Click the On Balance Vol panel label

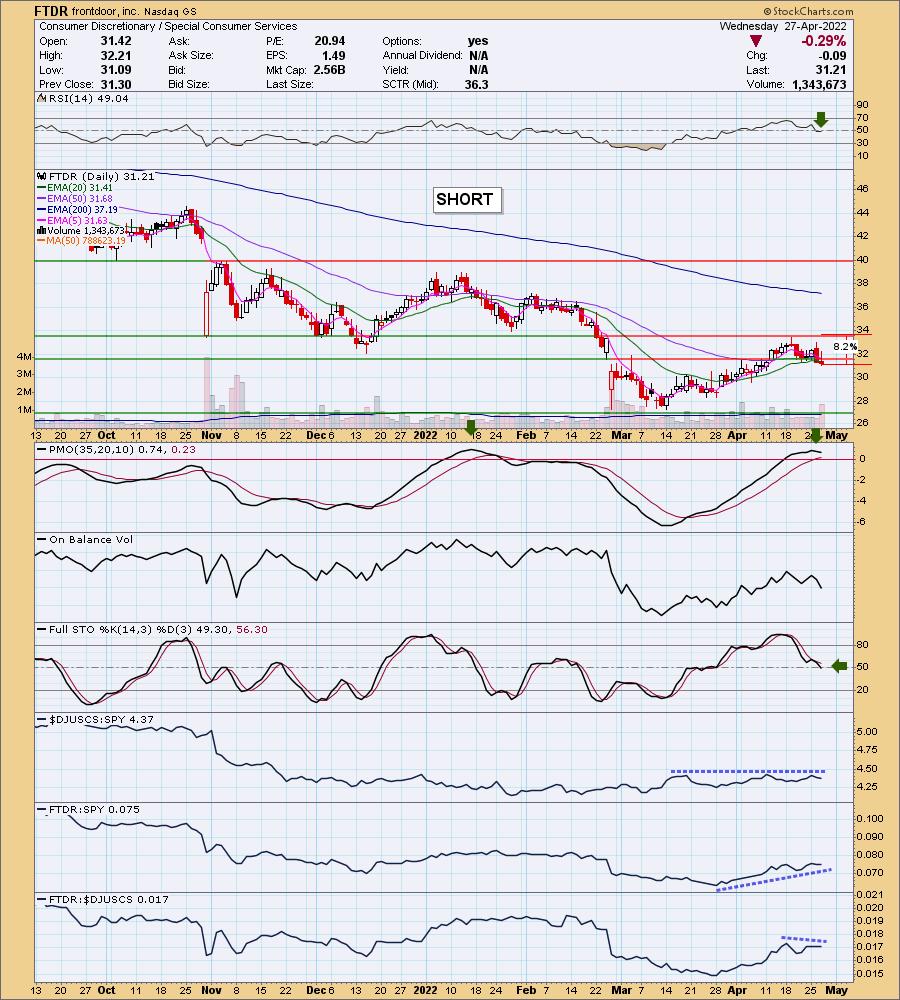(x=91, y=540)
